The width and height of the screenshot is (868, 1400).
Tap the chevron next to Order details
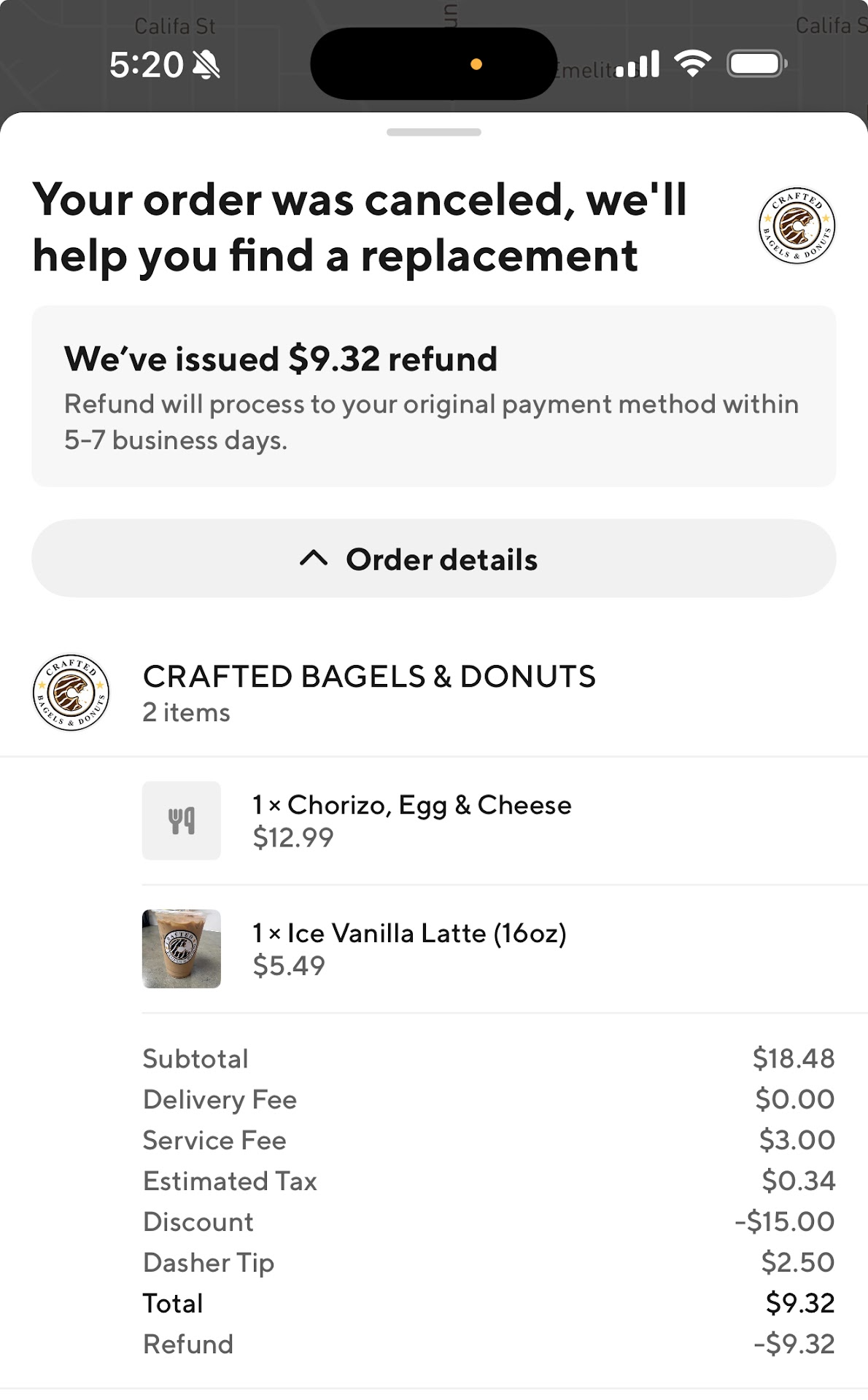coord(314,559)
